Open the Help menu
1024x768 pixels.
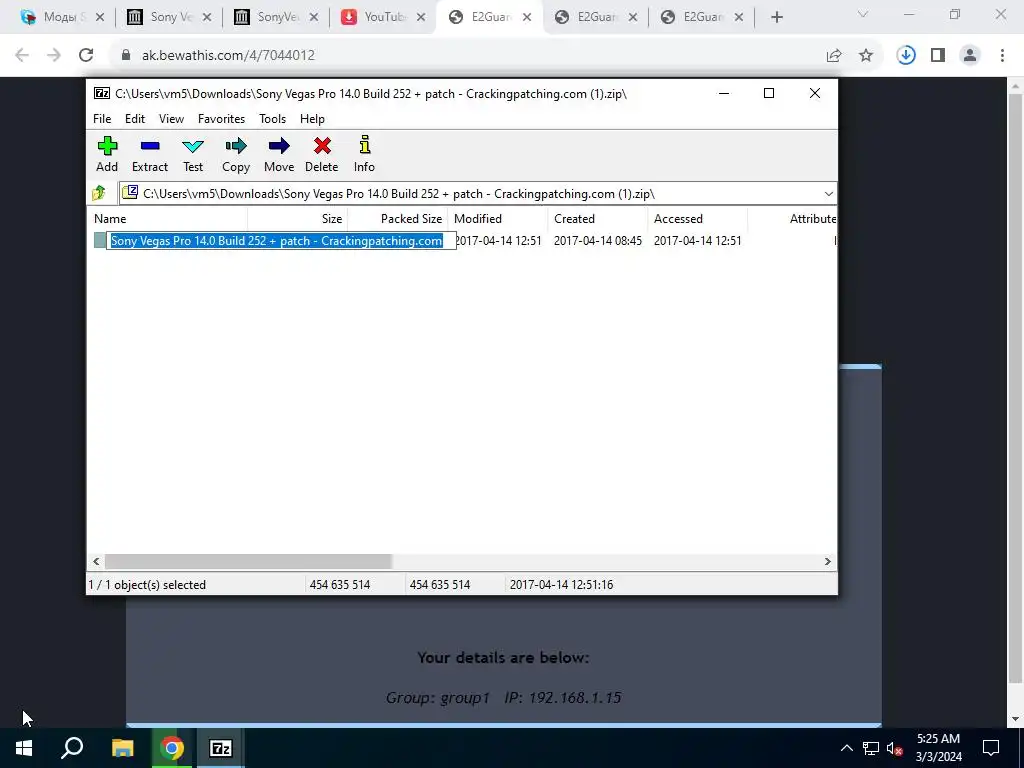point(312,119)
